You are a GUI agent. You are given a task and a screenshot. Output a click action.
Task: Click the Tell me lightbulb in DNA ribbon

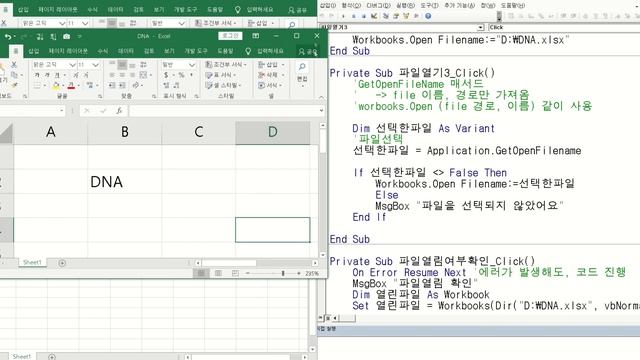pyautogui.click(x=248, y=51)
